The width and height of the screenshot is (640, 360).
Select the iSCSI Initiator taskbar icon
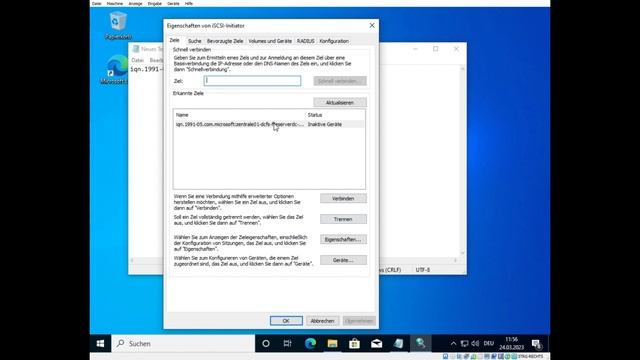pos(420,343)
